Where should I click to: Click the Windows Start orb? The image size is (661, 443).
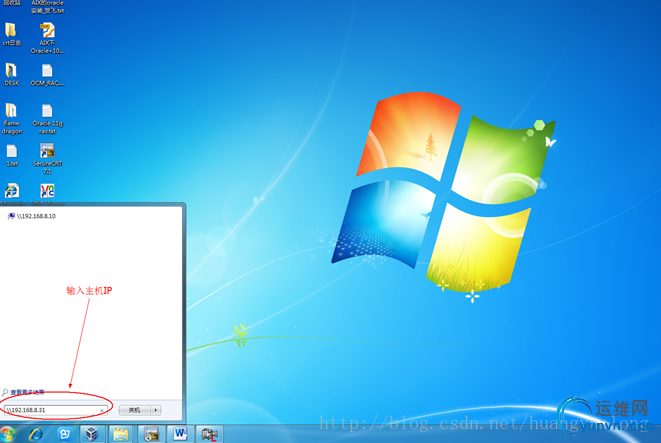8,434
